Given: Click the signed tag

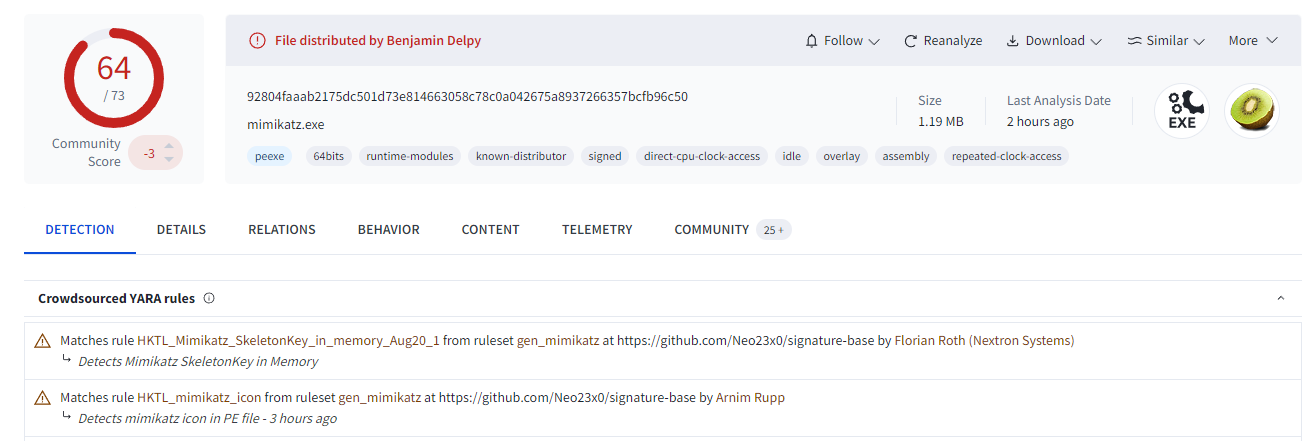Looking at the screenshot, I should pos(605,156).
